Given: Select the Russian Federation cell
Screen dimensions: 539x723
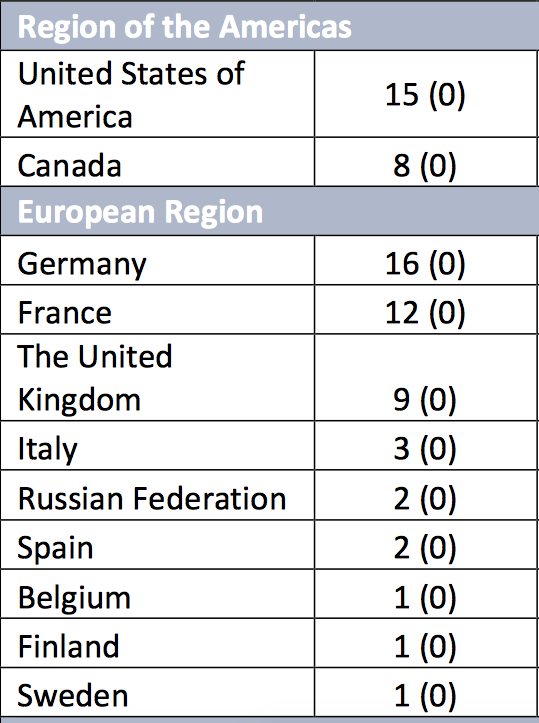Looking at the screenshot, I should [x=157, y=495].
